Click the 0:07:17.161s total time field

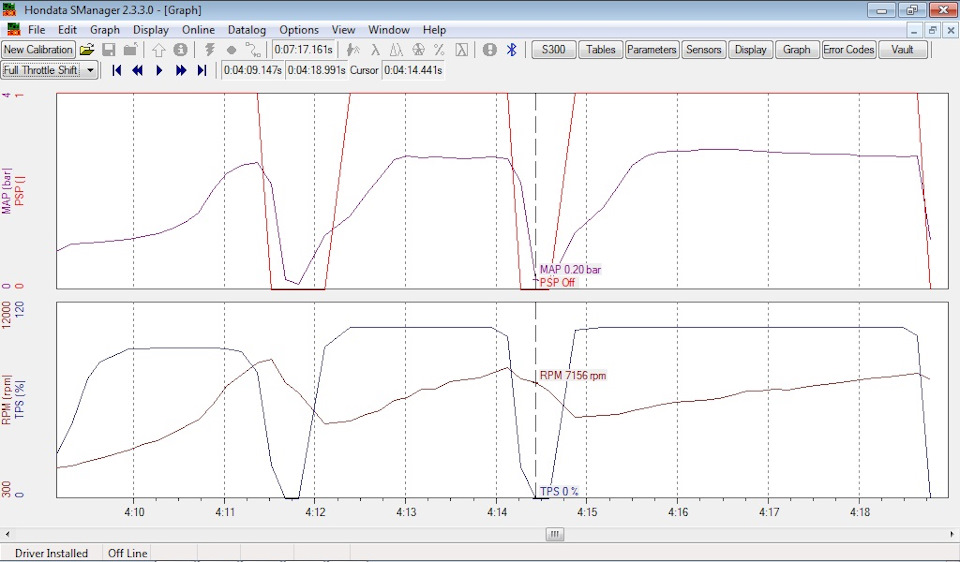point(303,50)
